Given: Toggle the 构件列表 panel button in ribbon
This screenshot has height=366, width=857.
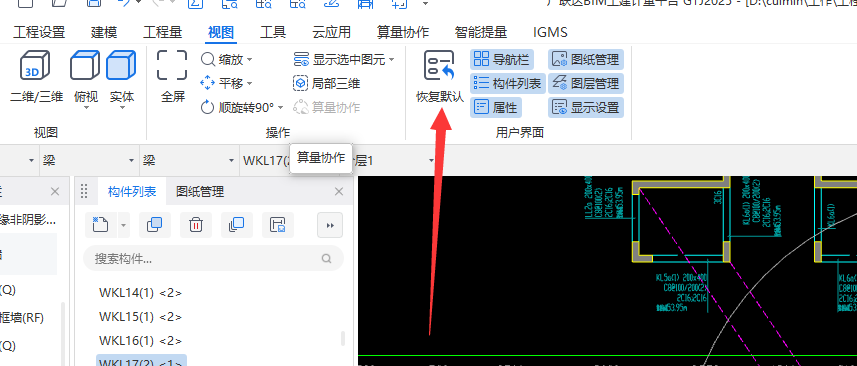Looking at the screenshot, I should point(508,83).
